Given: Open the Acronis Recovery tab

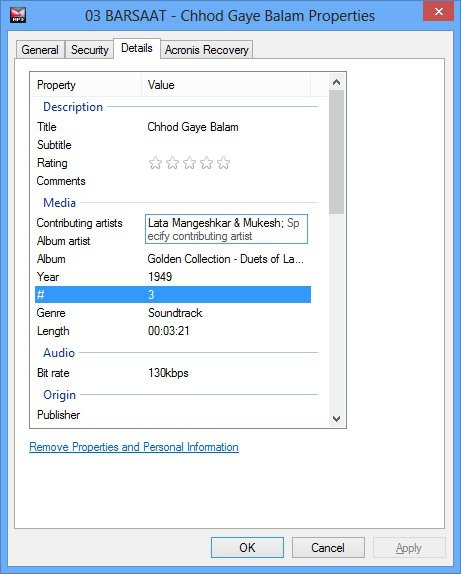Looking at the screenshot, I should [x=207, y=50].
